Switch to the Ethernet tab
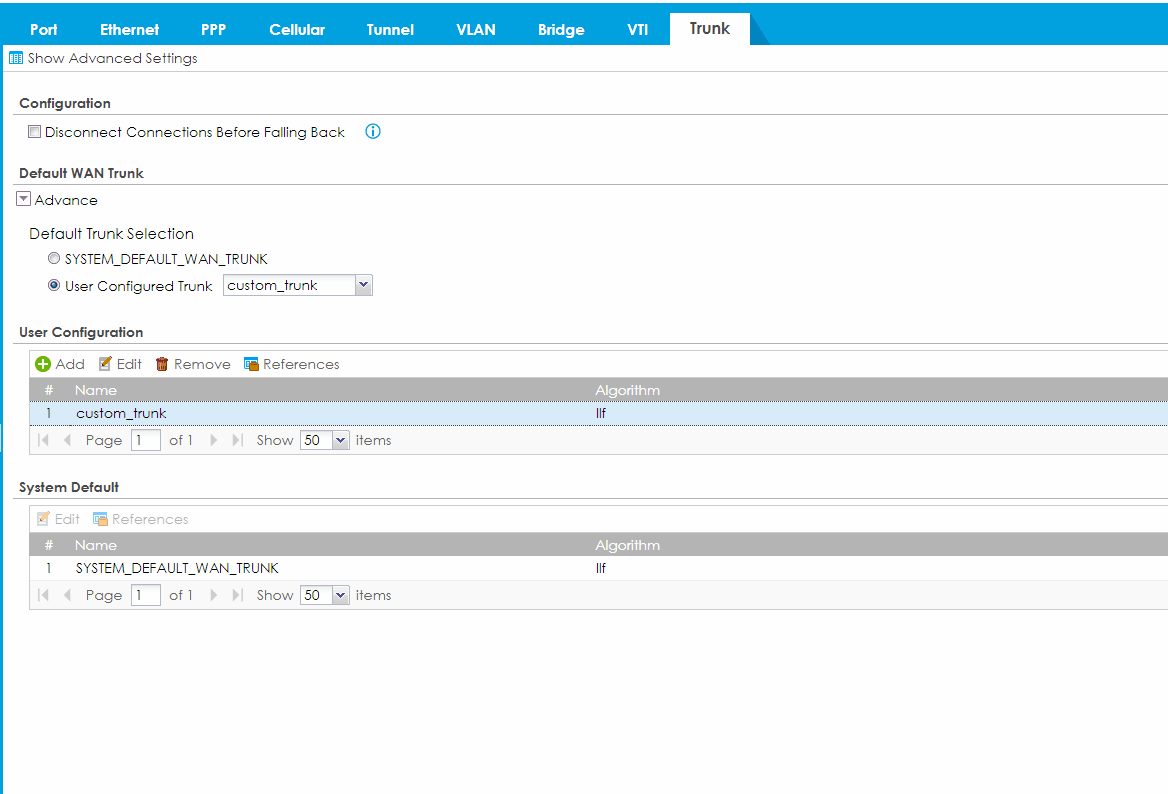1168x794 pixels. (x=129, y=29)
